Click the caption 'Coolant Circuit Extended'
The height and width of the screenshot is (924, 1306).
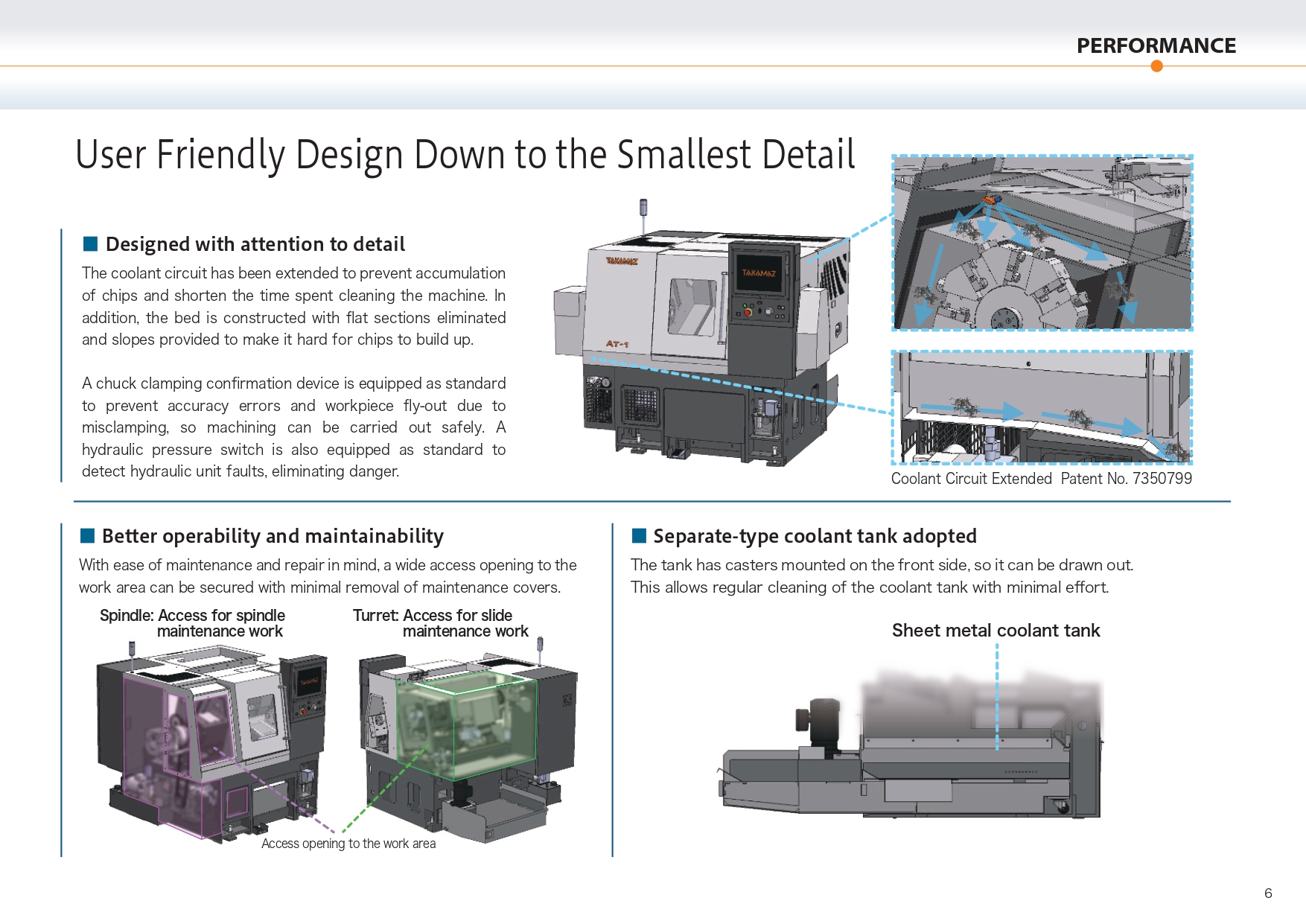coord(972,479)
